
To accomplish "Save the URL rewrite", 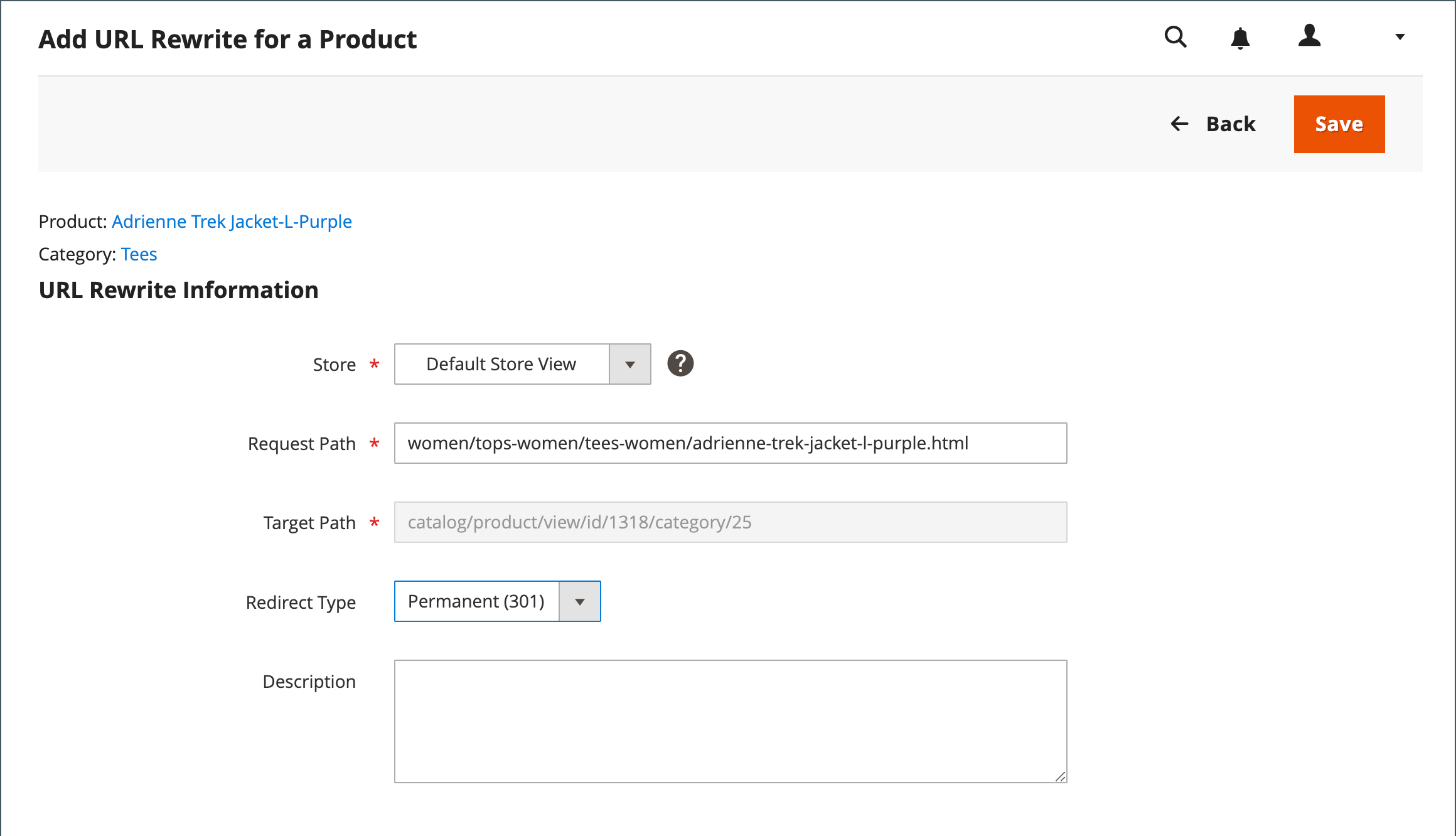I will coord(1339,124).
